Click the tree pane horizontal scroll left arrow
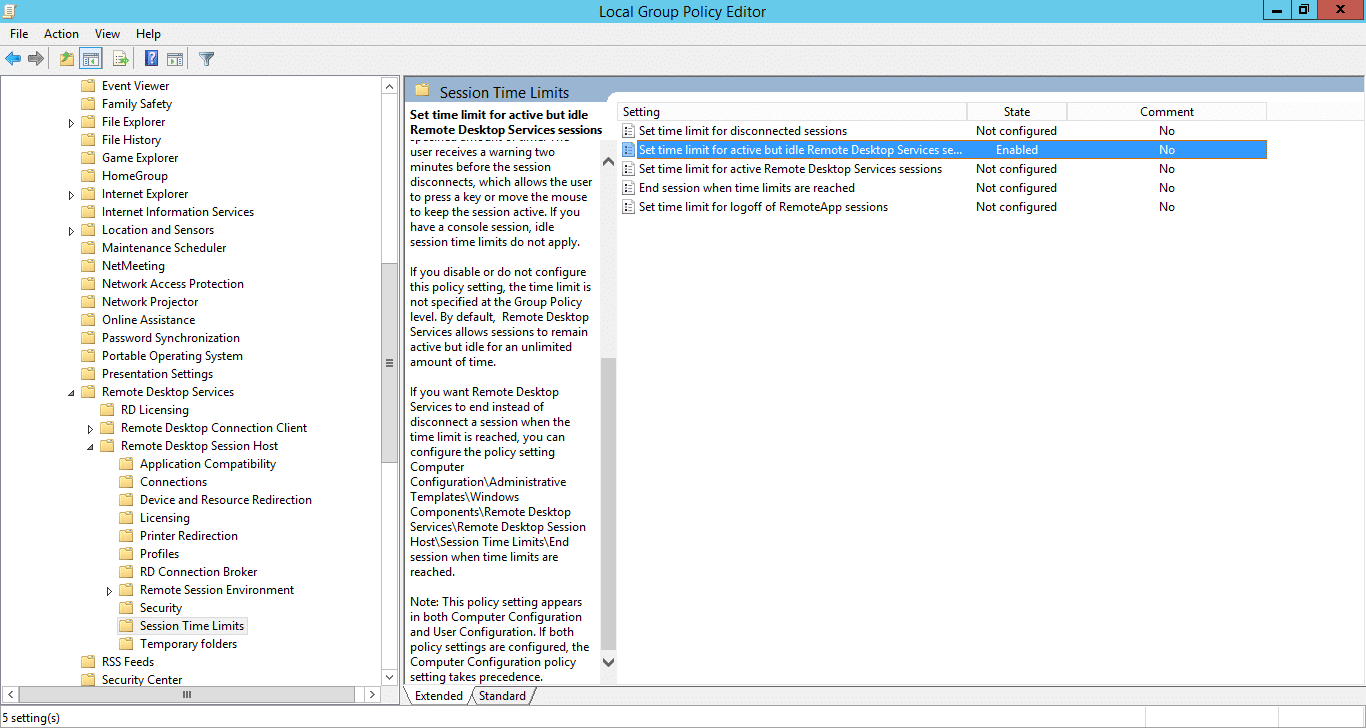The image size is (1366, 728). (9, 694)
